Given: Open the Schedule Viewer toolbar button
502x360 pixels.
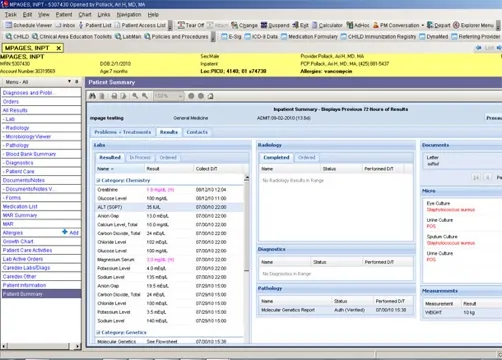Looking at the screenshot, I should click(28, 25).
